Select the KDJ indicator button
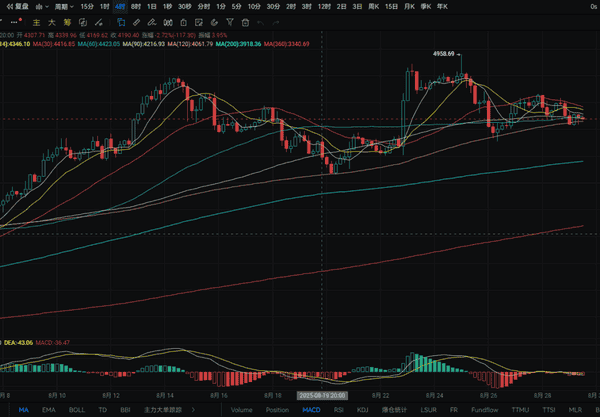The height and width of the screenshot is (417, 600). 364,410
